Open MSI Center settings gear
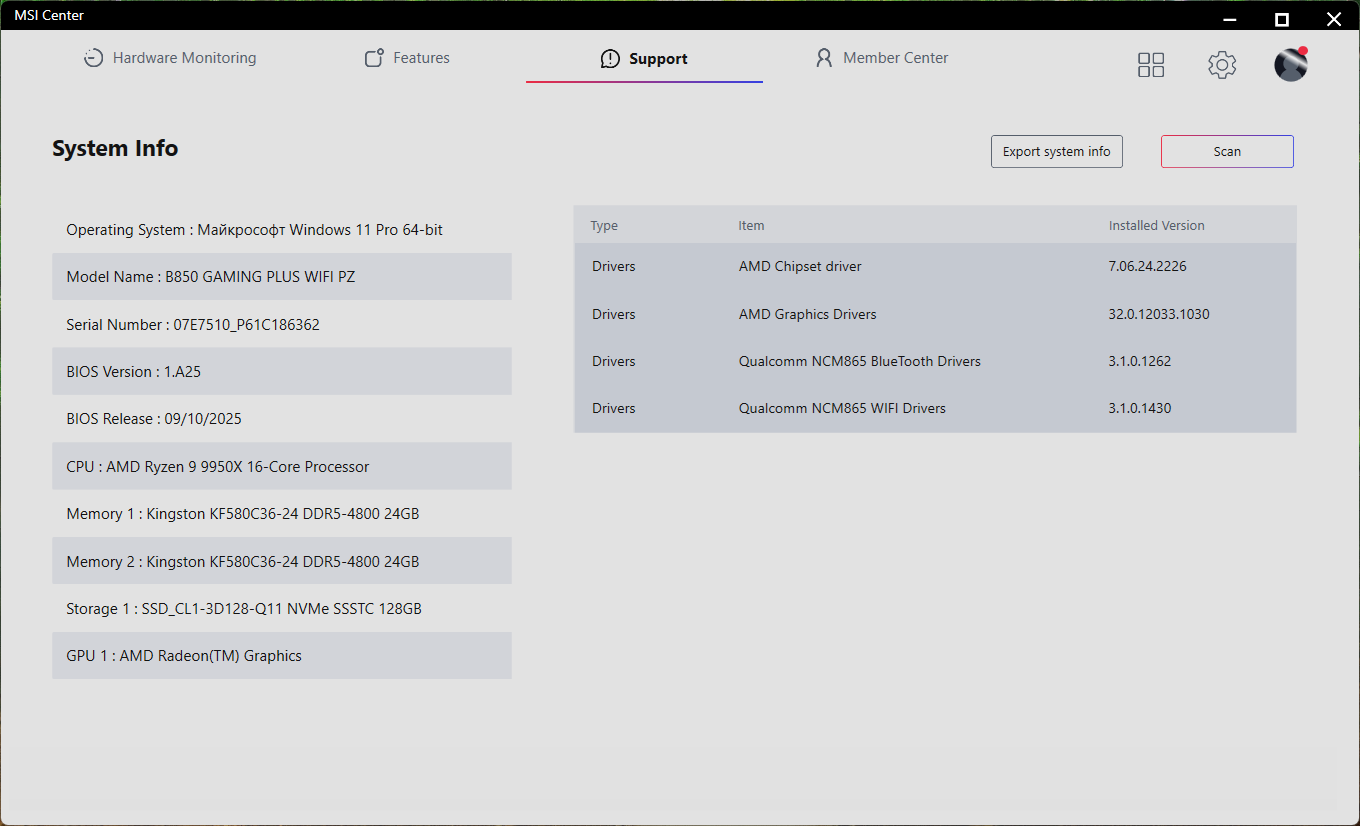The image size is (1360, 826). tap(1222, 65)
